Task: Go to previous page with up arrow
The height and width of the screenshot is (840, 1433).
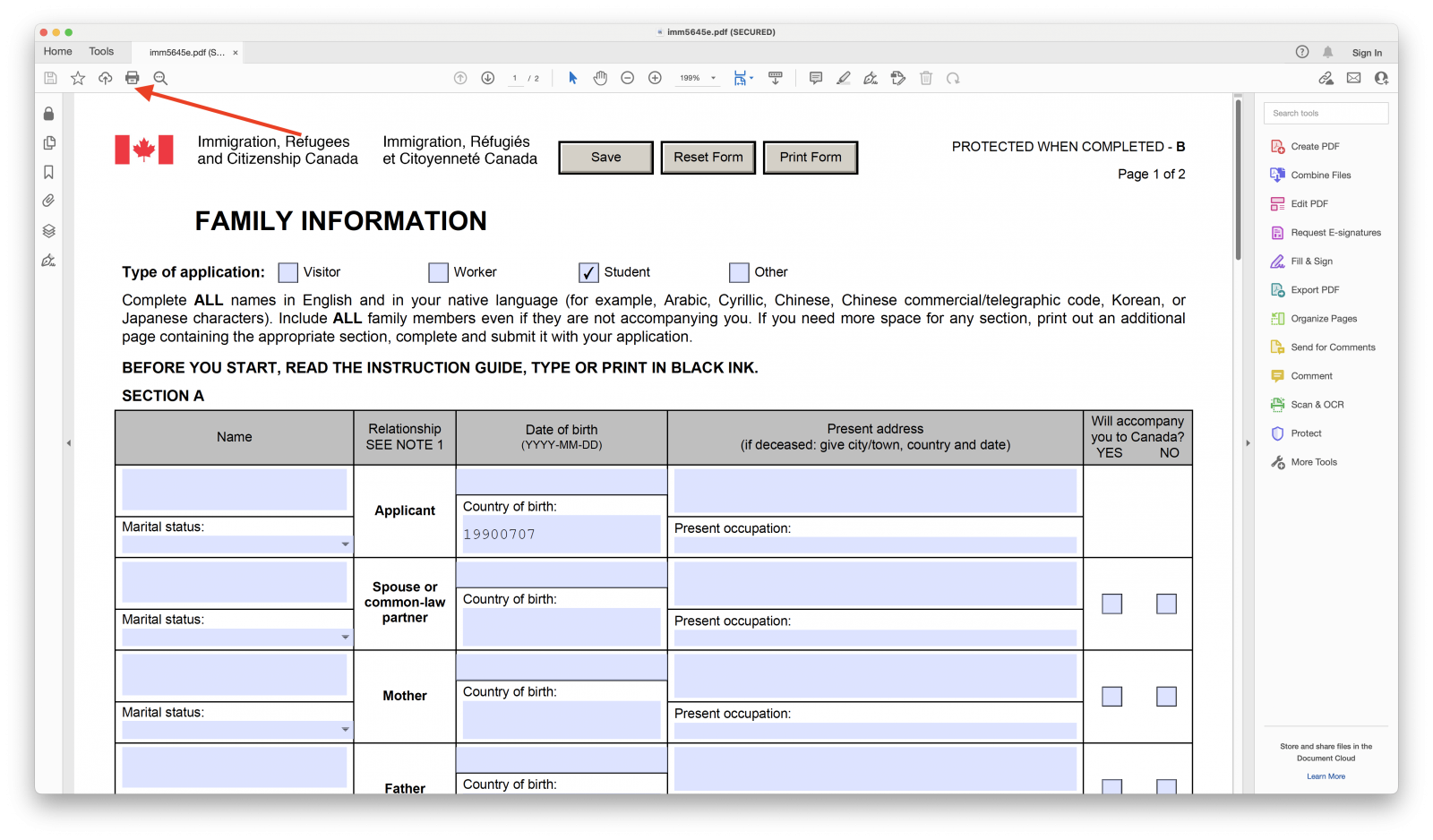Action: pos(460,78)
